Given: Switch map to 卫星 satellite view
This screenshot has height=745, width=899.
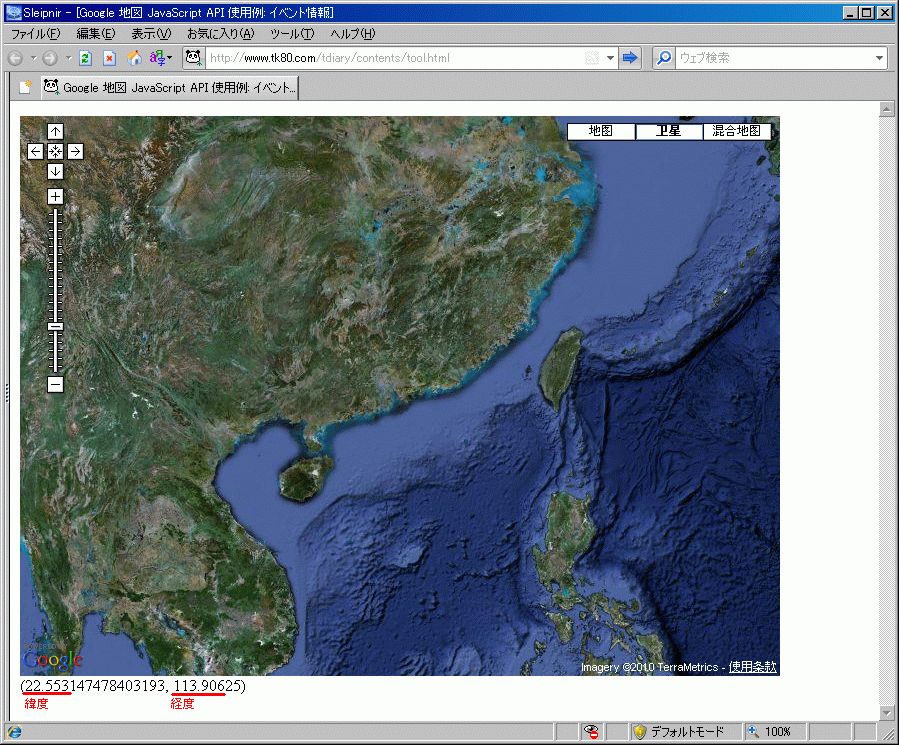Looking at the screenshot, I should point(669,131).
